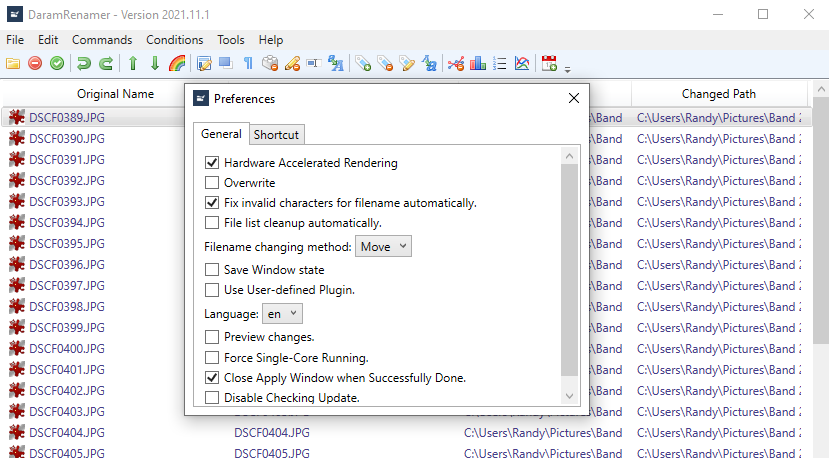Enable the Overwrite checkbox

pos(212,182)
